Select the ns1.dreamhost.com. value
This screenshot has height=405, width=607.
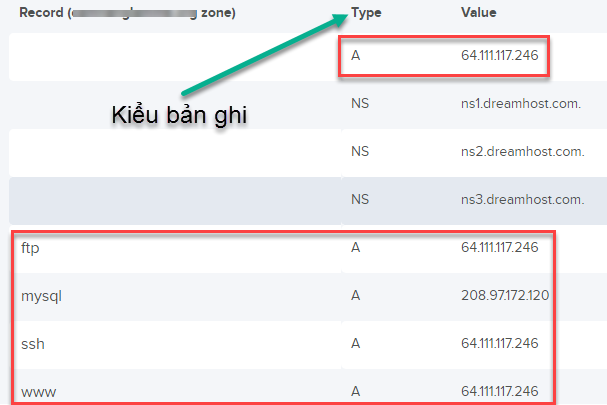click(x=516, y=103)
